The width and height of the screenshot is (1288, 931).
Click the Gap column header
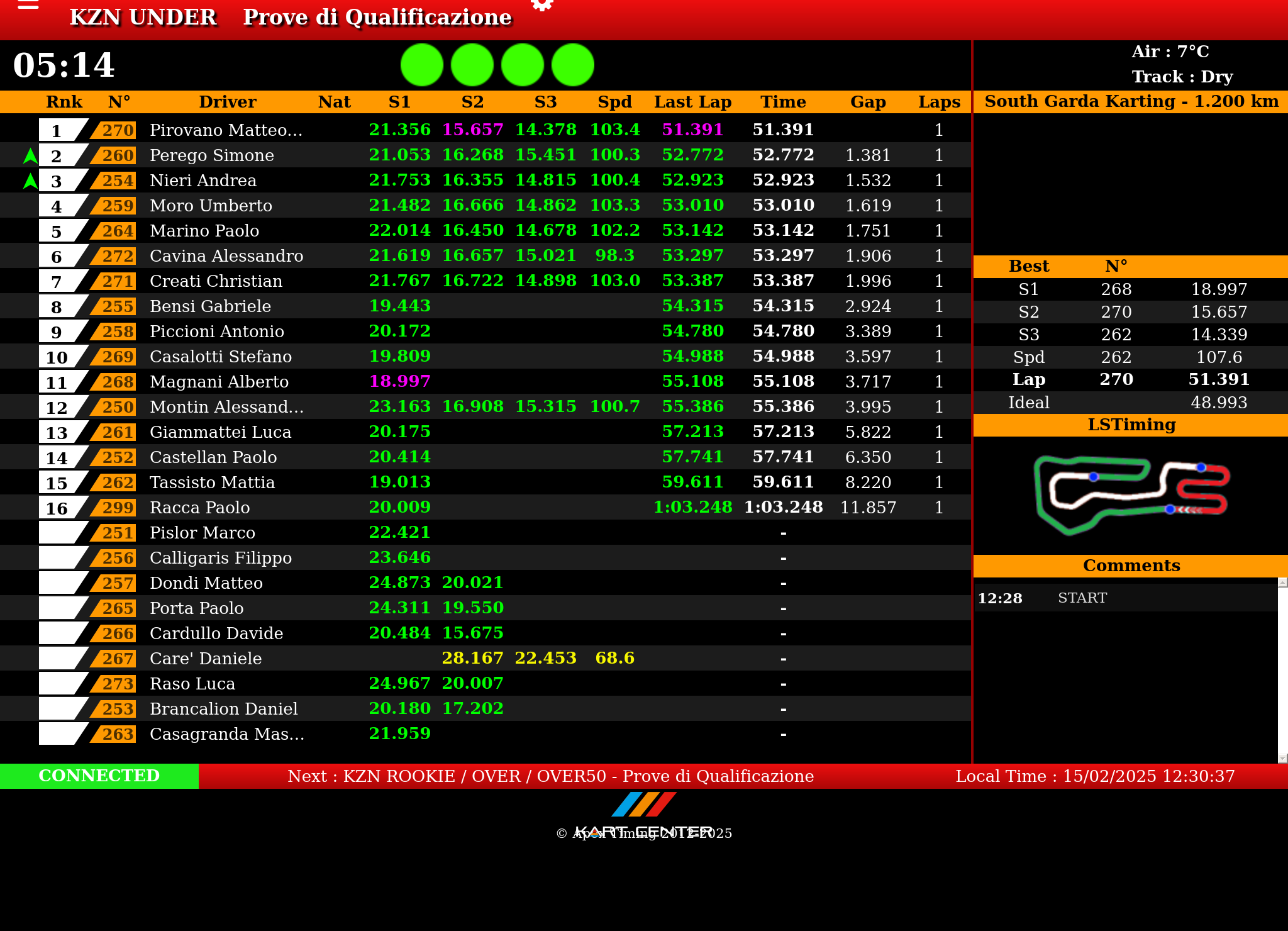coord(868,102)
